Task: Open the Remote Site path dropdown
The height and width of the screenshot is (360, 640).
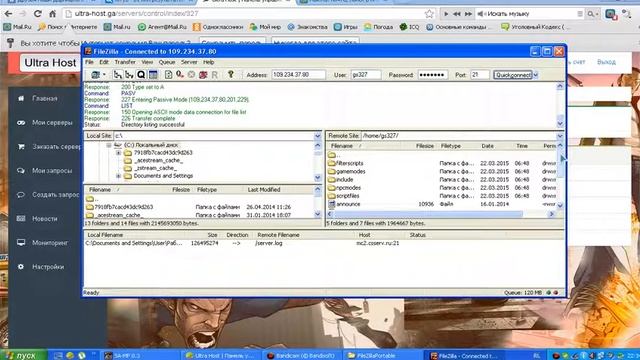Action: 560,136
